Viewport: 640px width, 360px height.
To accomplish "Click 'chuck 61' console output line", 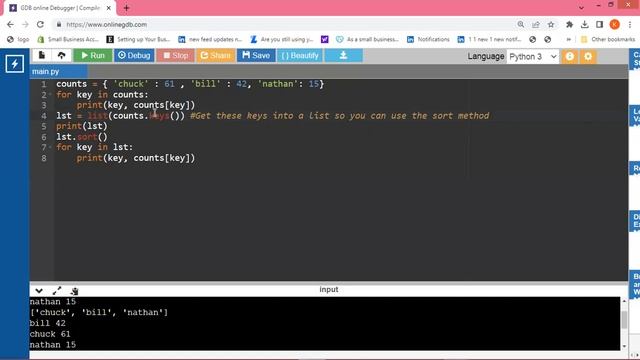I will [50, 334].
